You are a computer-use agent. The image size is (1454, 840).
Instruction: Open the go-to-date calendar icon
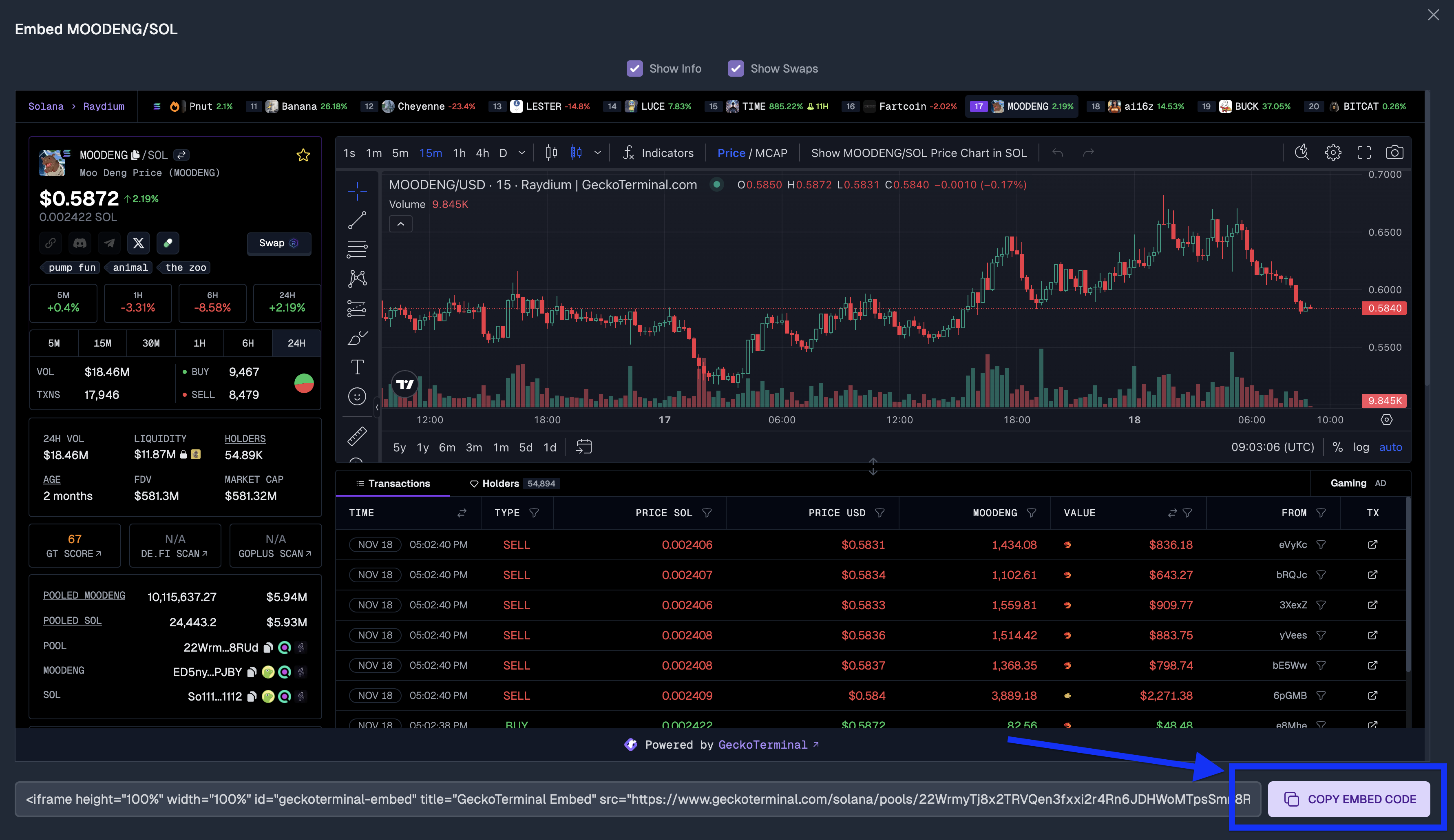pos(583,447)
